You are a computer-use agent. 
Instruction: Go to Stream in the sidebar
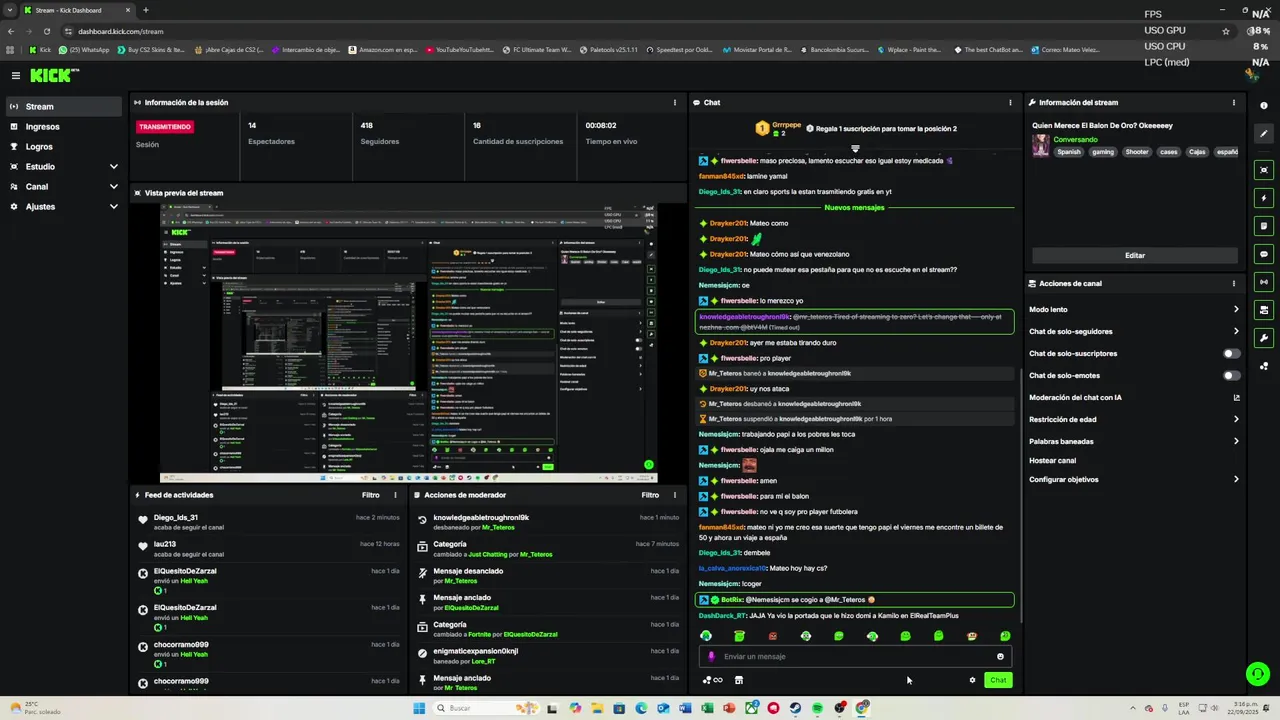coord(64,107)
